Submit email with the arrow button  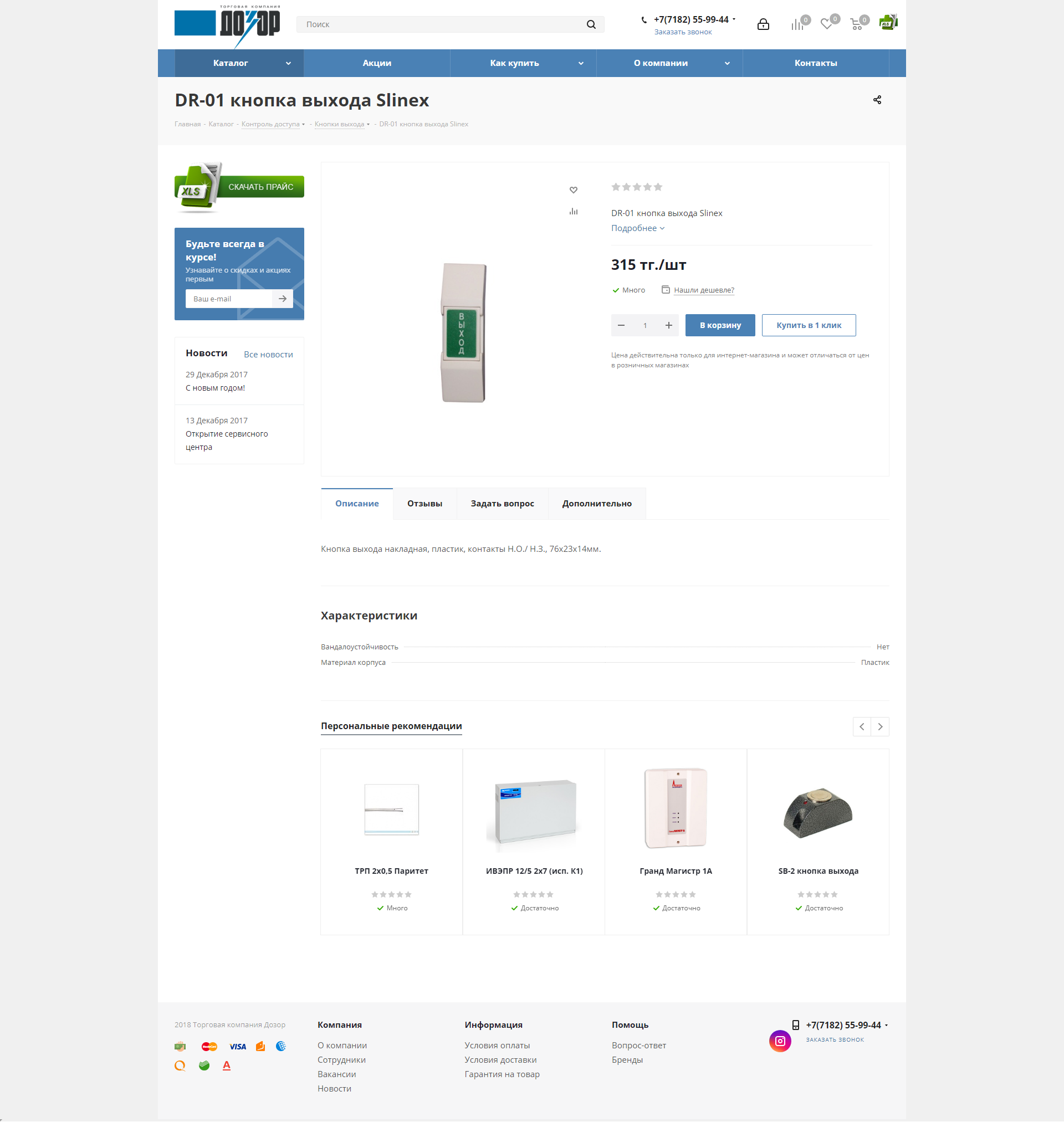(x=283, y=299)
